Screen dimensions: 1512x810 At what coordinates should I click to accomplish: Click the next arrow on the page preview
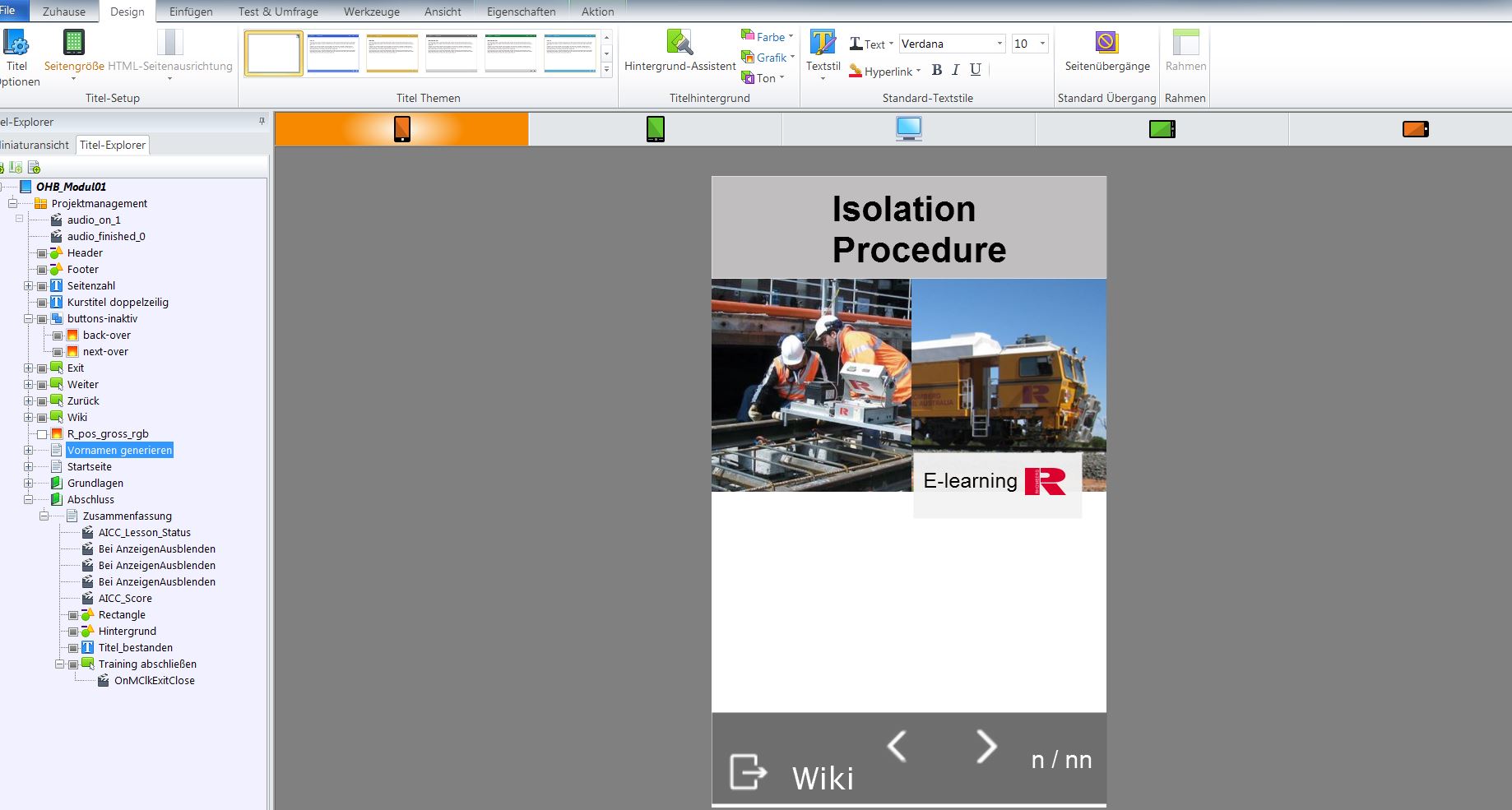[x=986, y=746]
